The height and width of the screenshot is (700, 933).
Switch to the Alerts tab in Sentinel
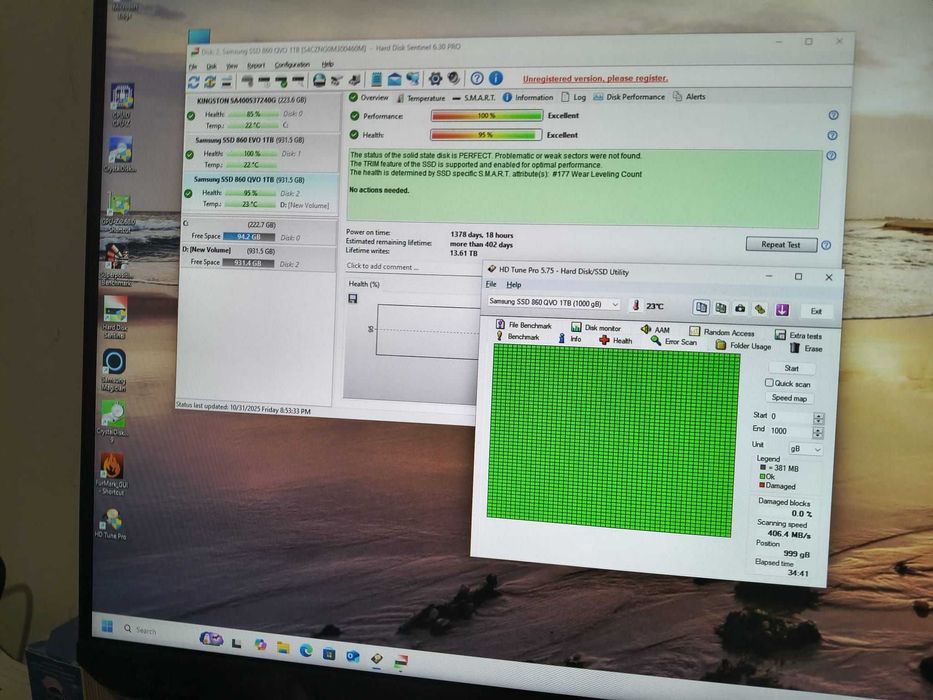(689, 96)
